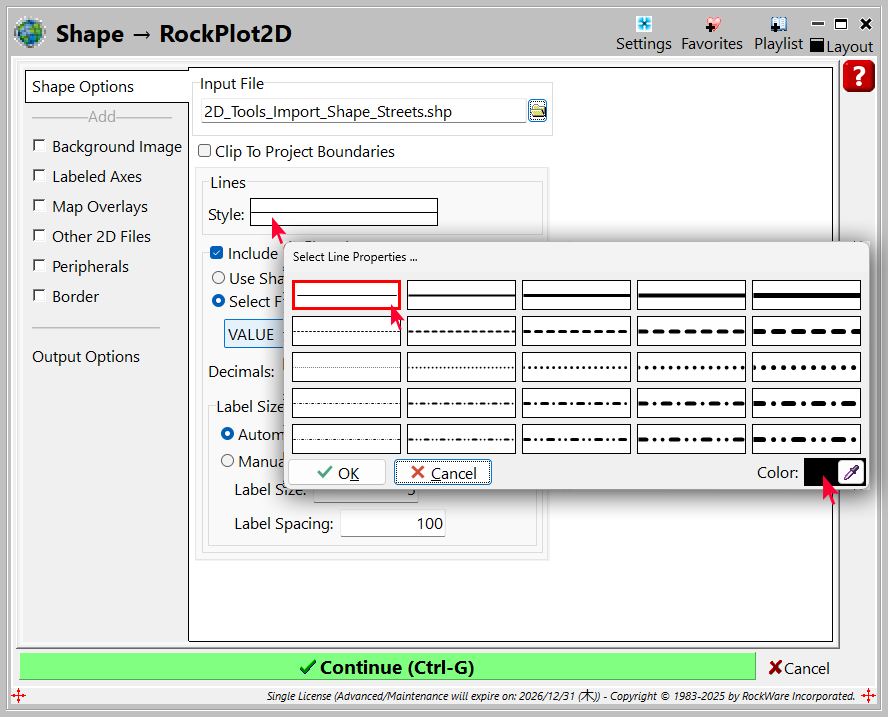Viewport: 888px width, 717px height.
Task: Browse for input file with folder icon
Action: [538, 111]
